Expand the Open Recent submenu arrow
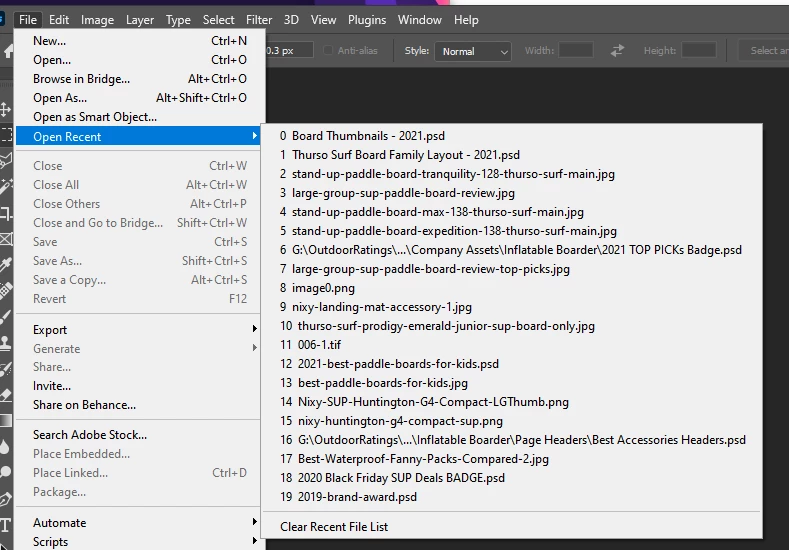This screenshot has height=550, width=789. tap(255, 136)
